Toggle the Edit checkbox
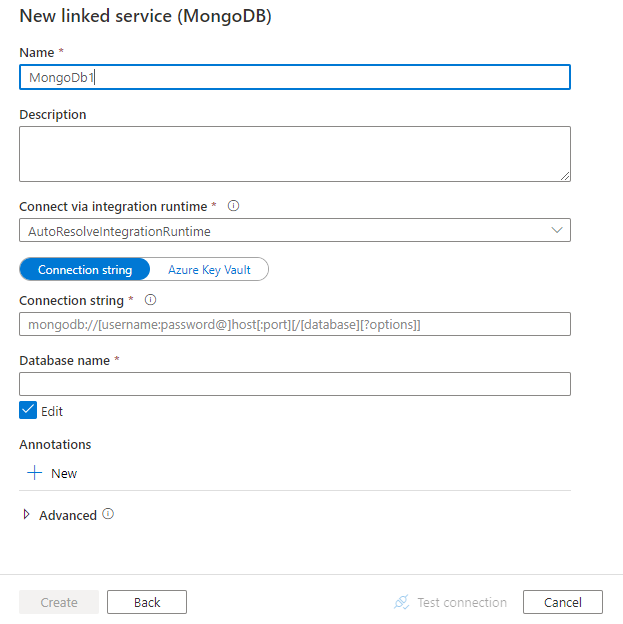Screen dimensions: 623x624 point(28,410)
